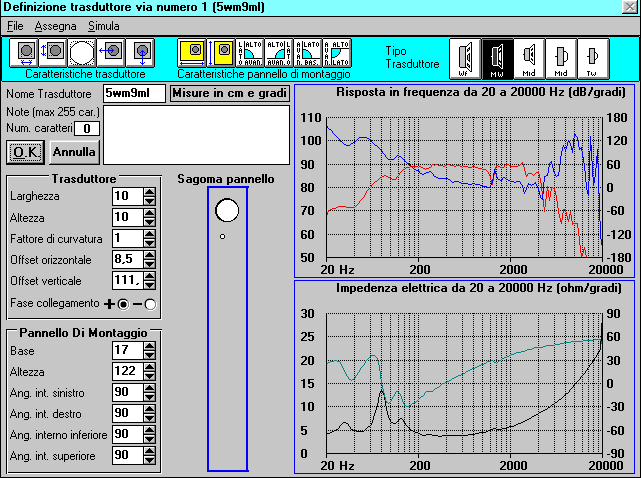Increase Offset verticale value

pyautogui.click(x=150, y=276)
